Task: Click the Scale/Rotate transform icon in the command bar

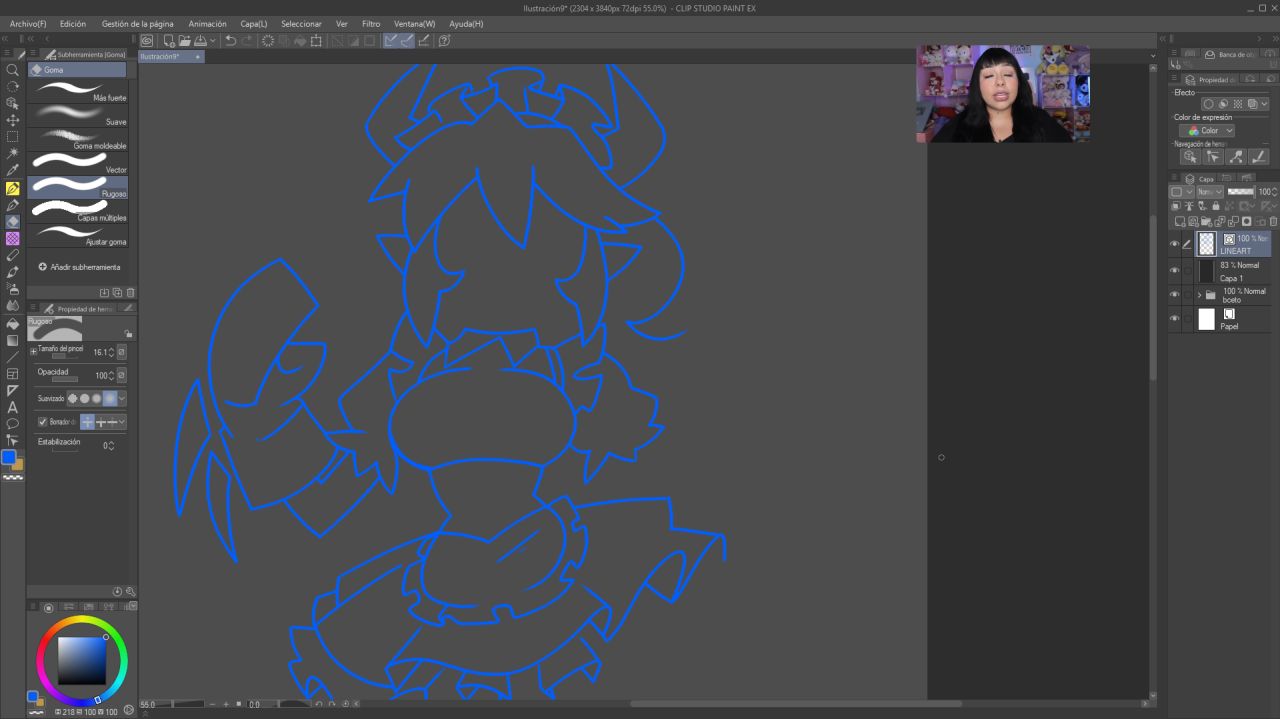Action: [317, 41]
